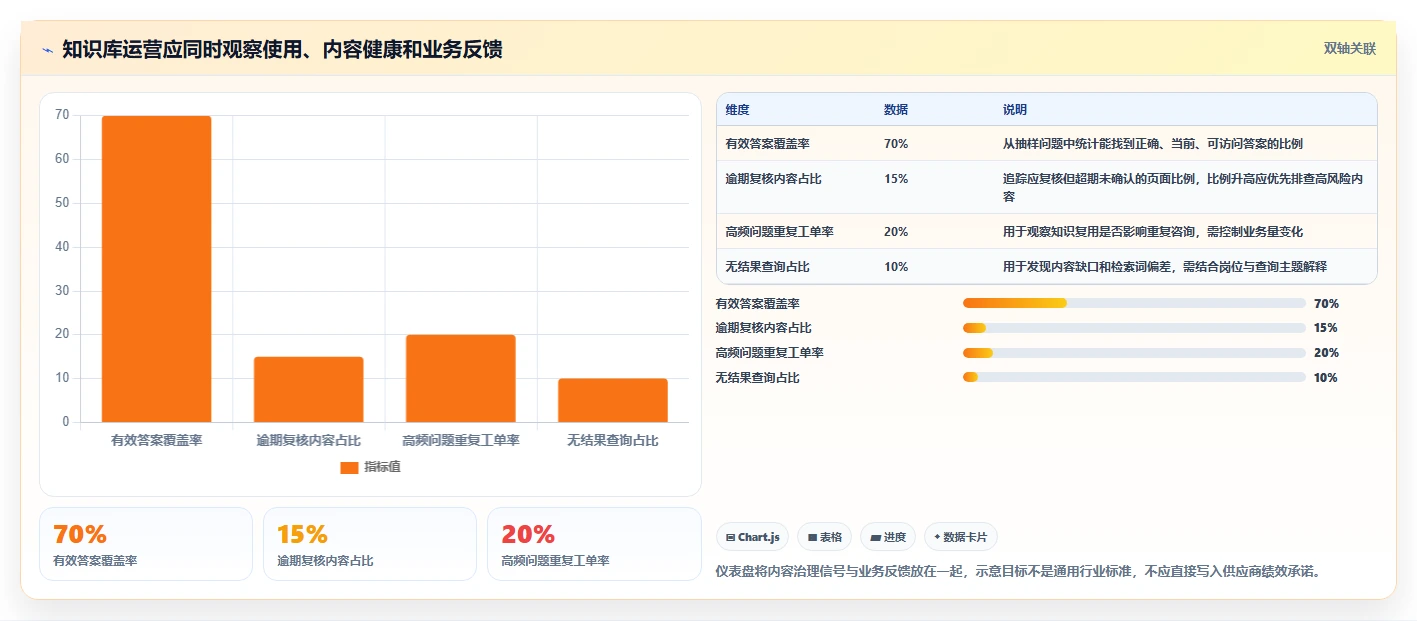This screenshot has width=1417, height=621.
Task: Click the lightning icon beside the dashboard title
Action: pos(48,50)
